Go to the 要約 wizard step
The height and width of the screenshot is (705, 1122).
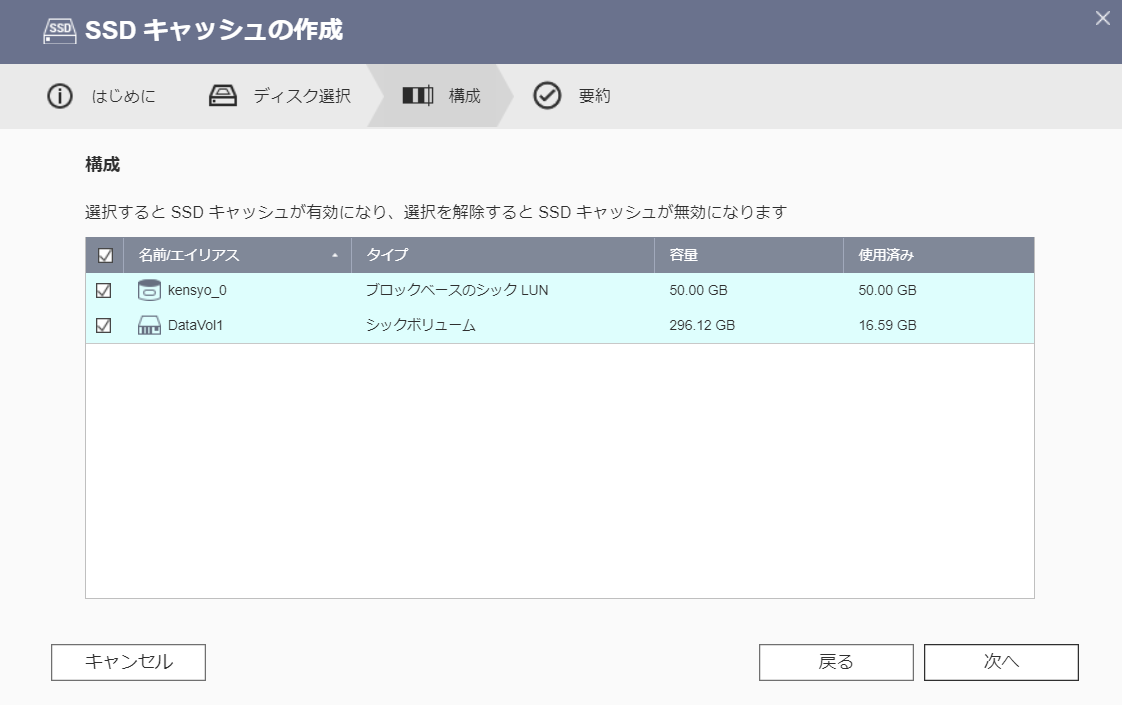pyautogui.click(x=594, y=96)
